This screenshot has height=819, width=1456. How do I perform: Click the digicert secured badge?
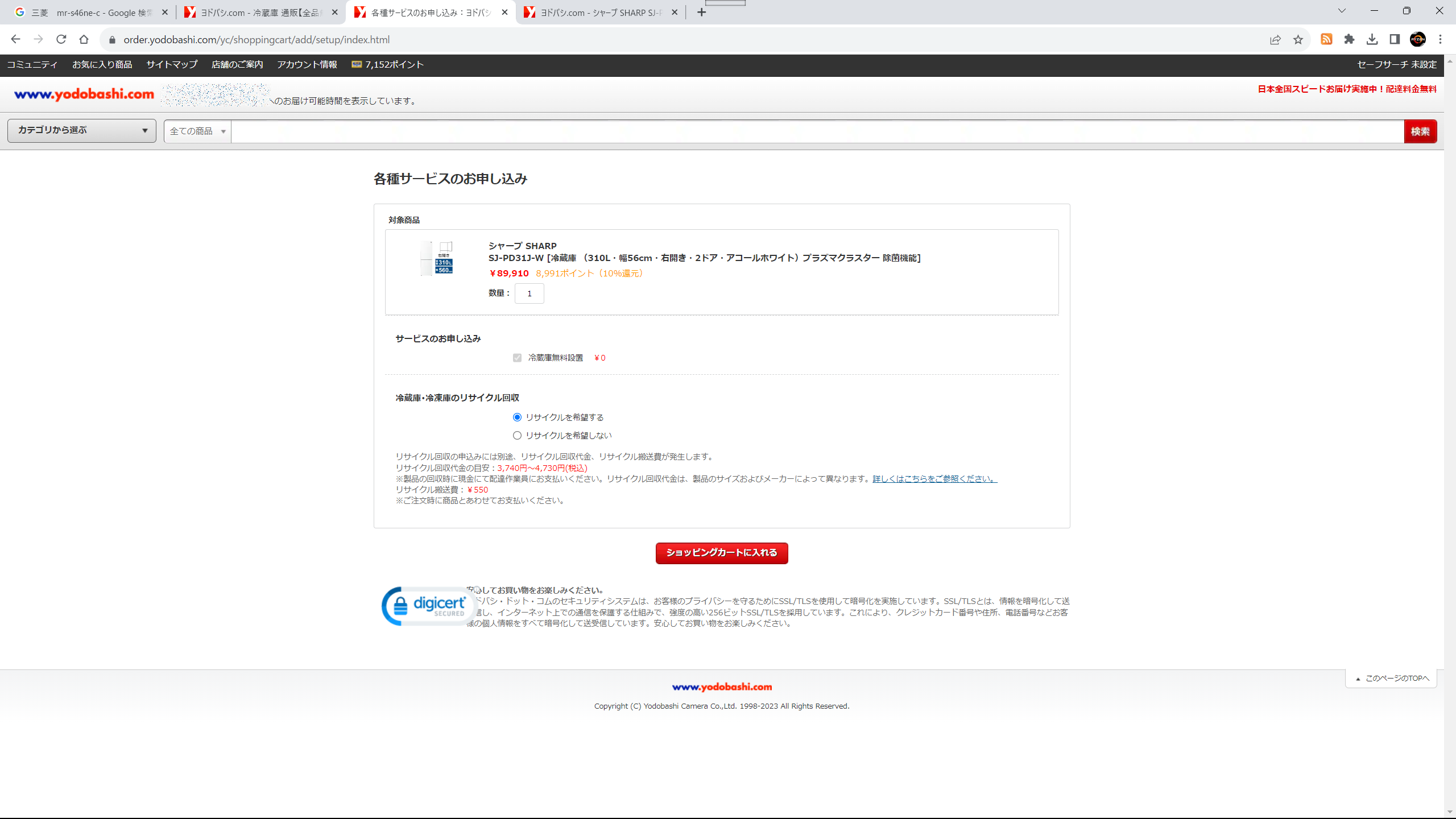tap(428, 606)
